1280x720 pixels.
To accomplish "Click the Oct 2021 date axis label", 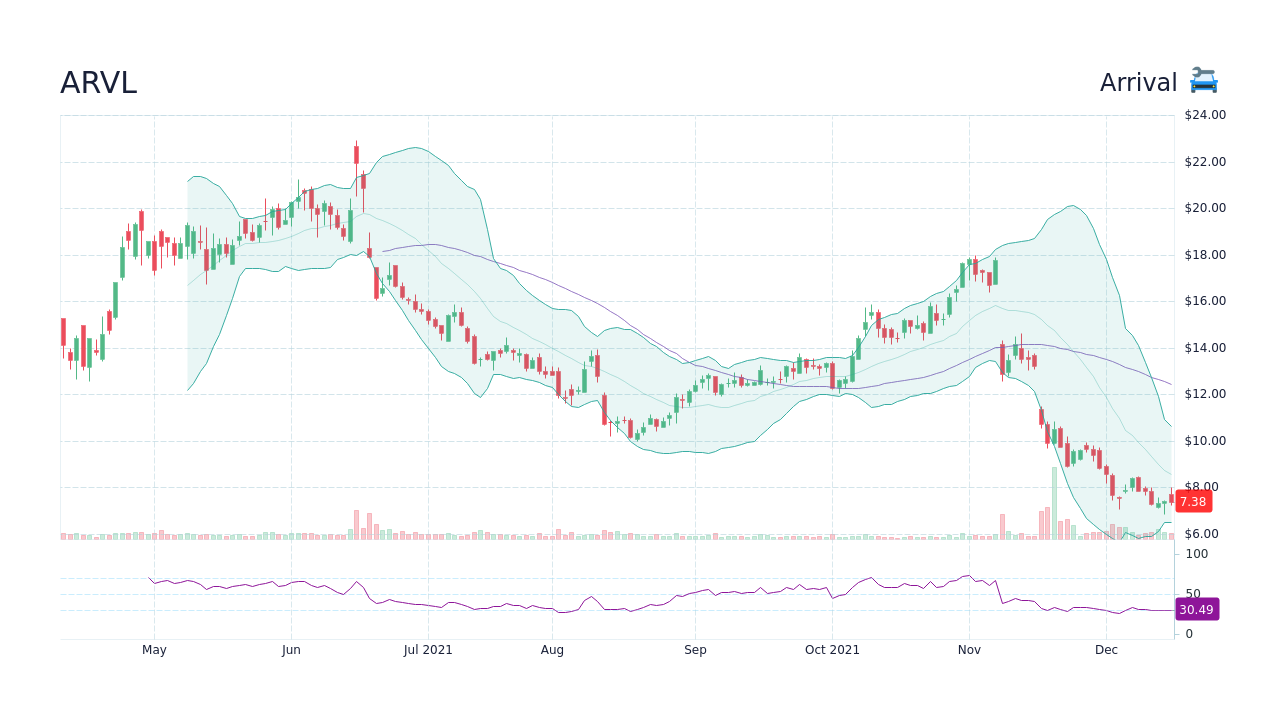I will coord(832,650).
